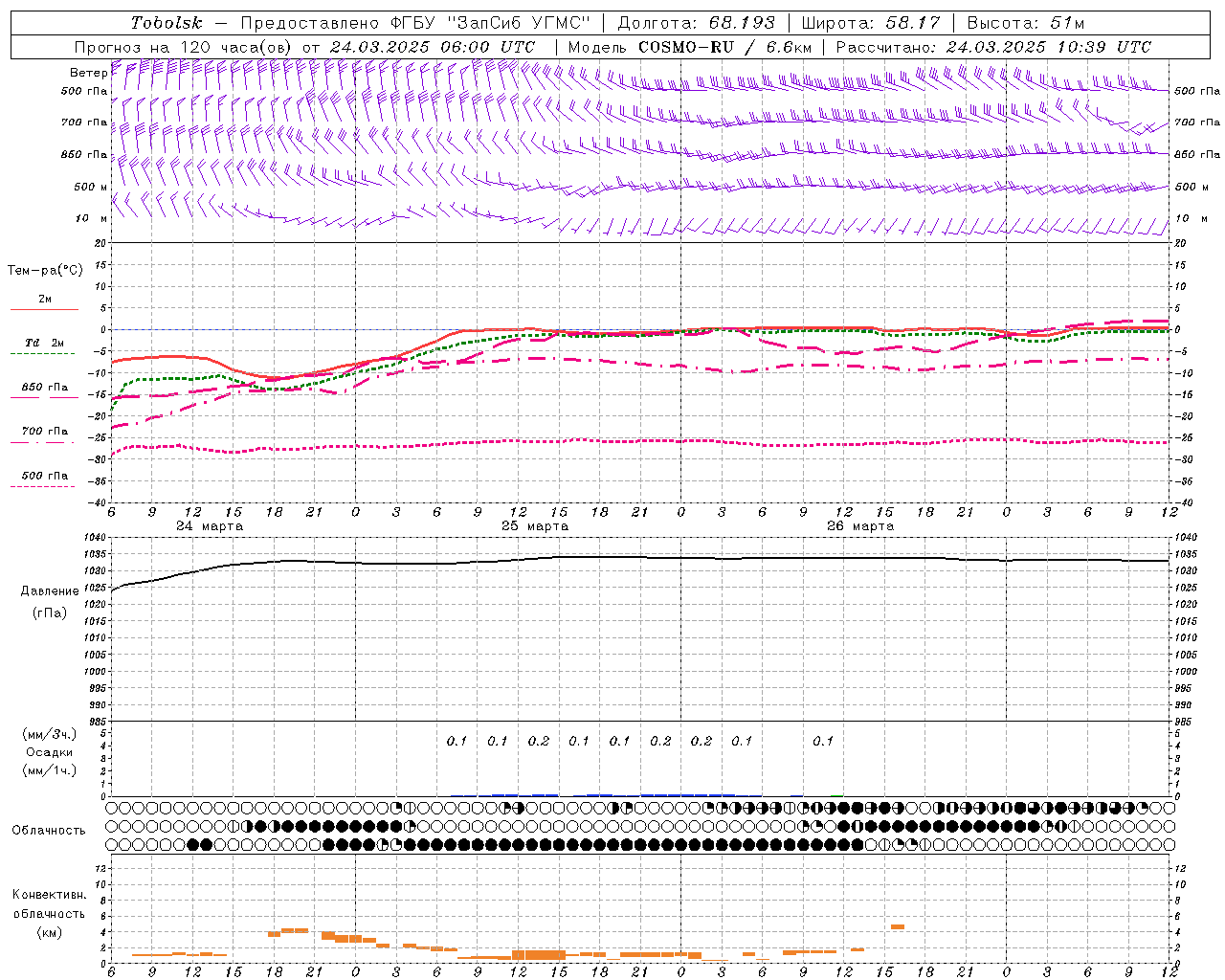This screenshot has width=1225, height=980.
Task: Click "500 м" label on the left wind axis
Action: click(92, 187)
